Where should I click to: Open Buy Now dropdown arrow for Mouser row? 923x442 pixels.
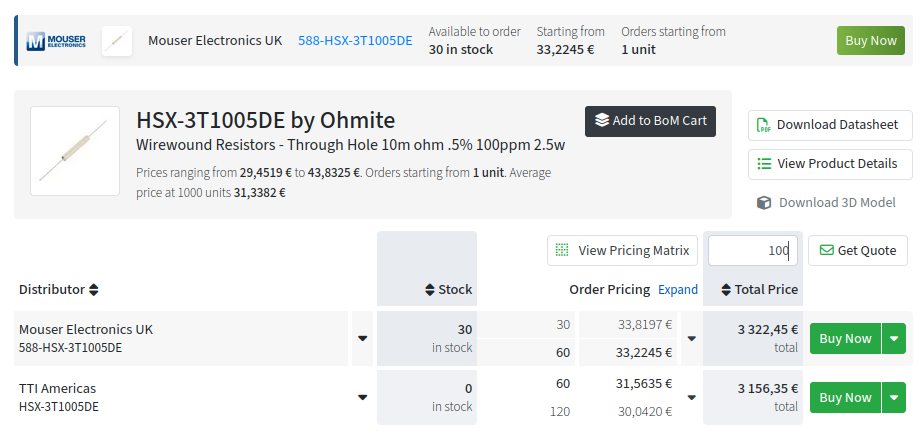click(x=894, y=338)
